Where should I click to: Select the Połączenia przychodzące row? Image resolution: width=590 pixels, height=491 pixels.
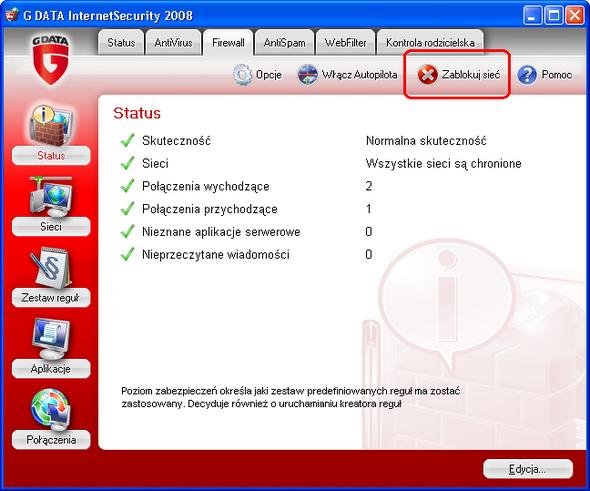pos(210,209)
